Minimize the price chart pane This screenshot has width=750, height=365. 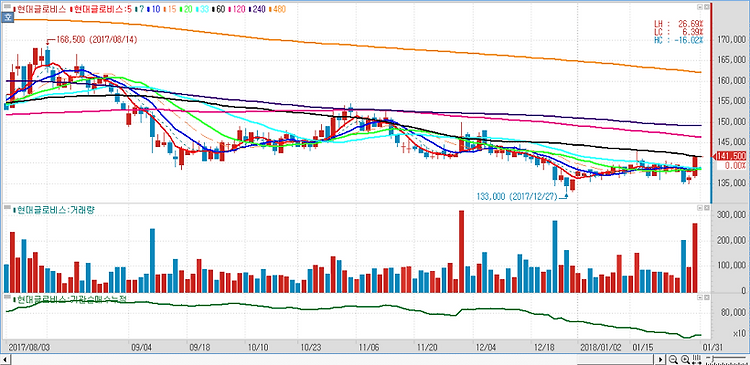click(699, 8)
